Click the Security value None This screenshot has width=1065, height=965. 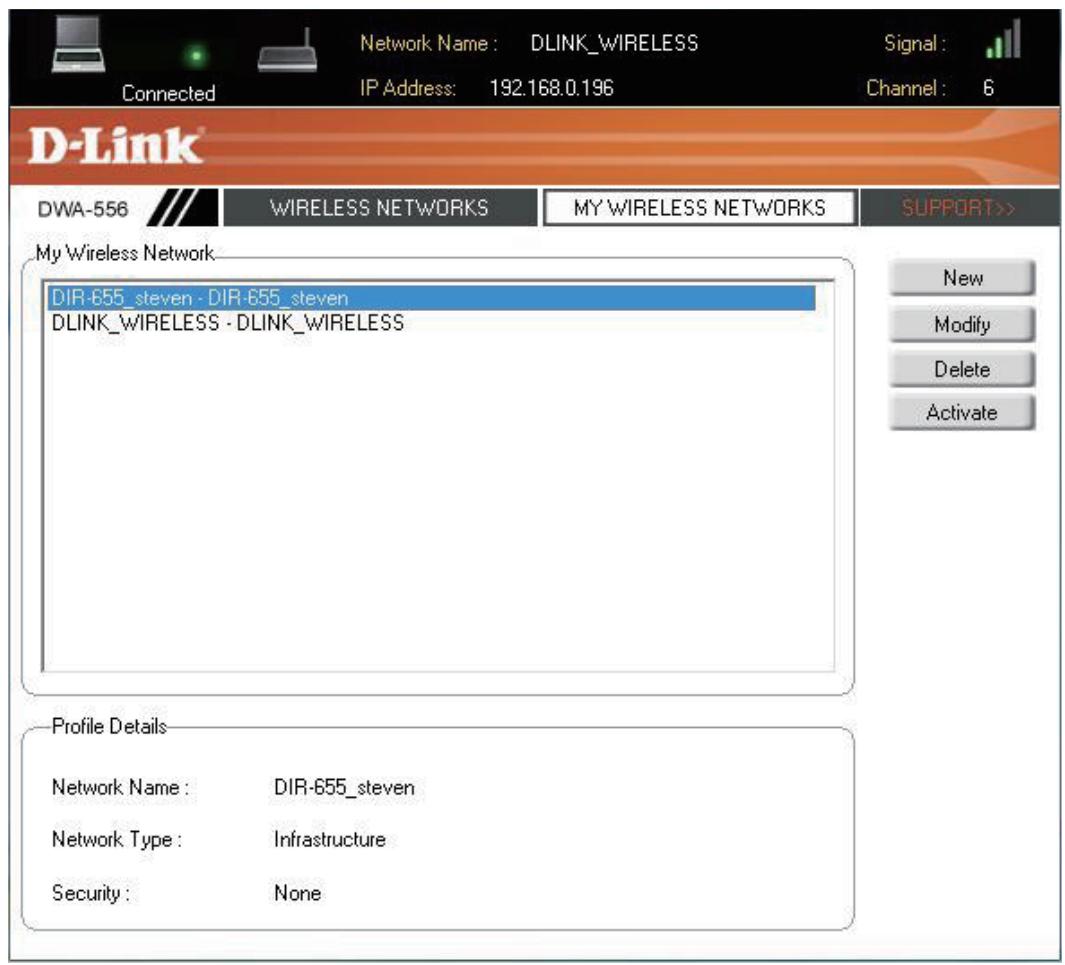[x=297, y=893]
